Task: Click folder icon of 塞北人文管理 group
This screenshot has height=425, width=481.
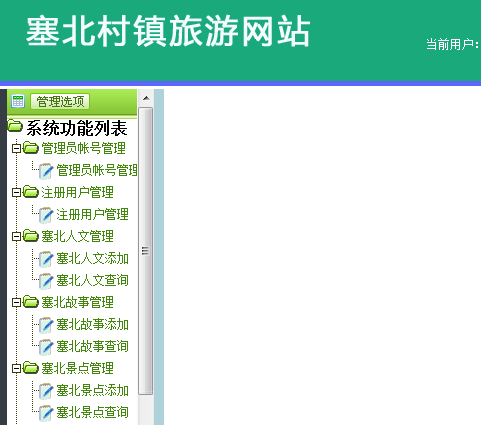Action: coord(31,235)
